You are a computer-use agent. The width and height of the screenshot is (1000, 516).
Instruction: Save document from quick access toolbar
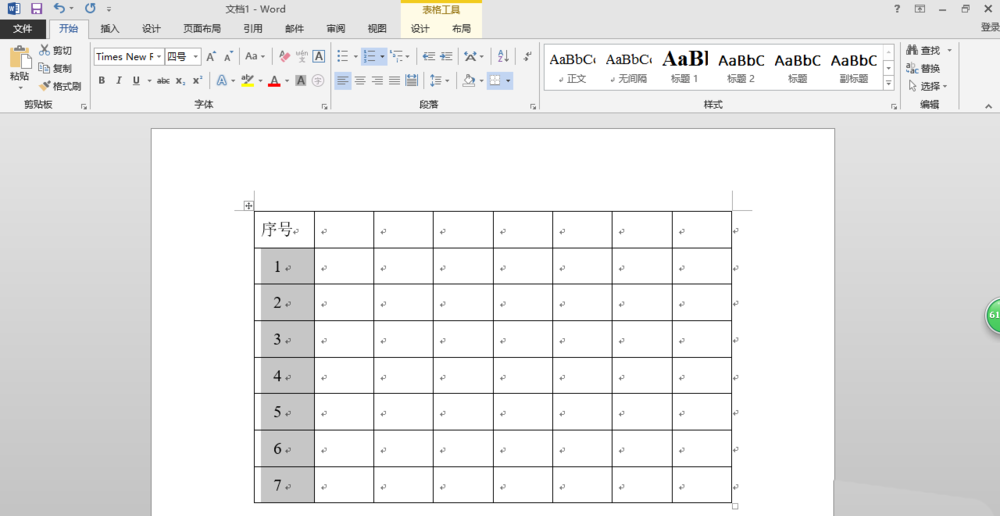point(36,9)
